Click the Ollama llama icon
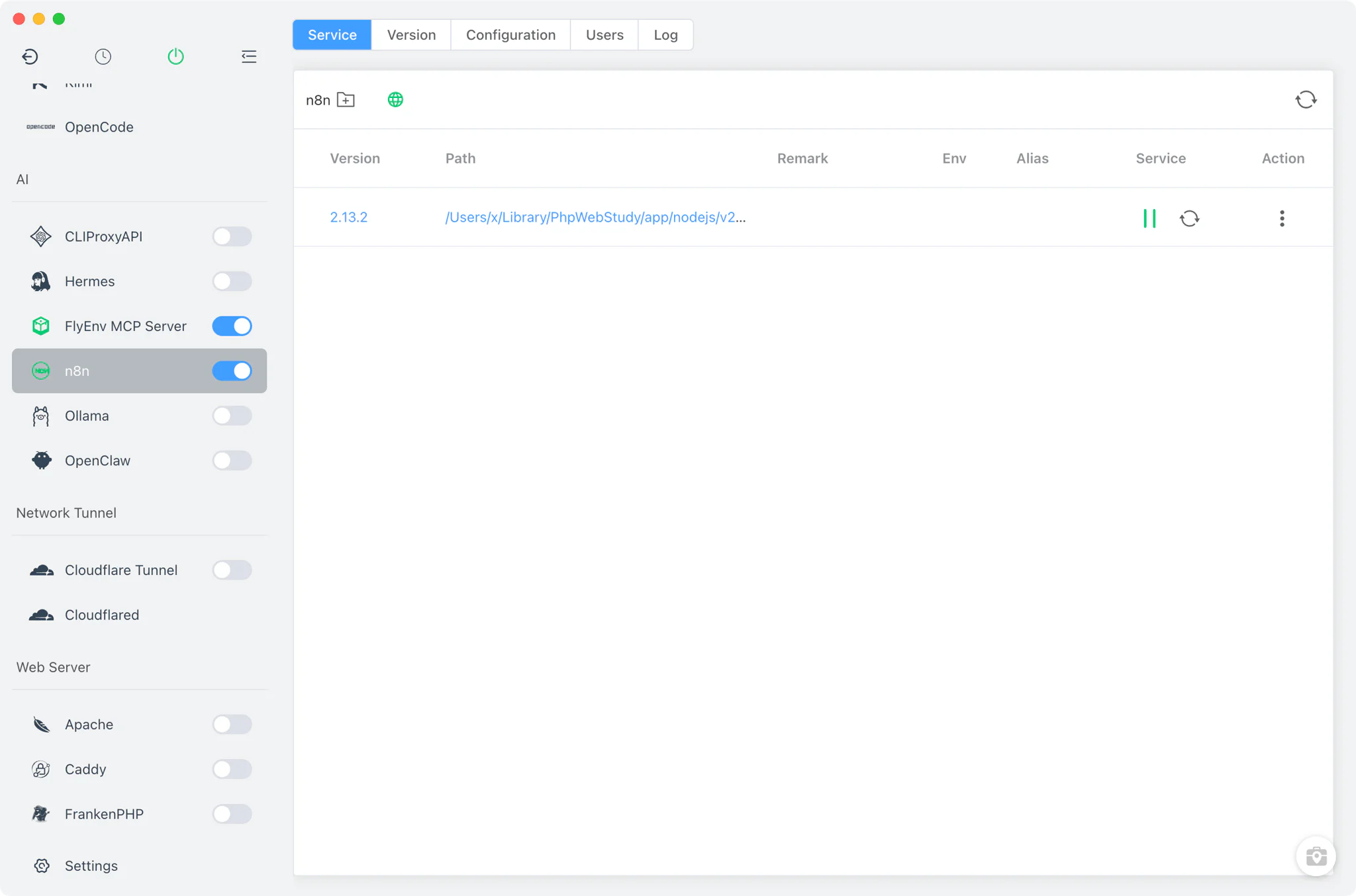Image resolution: width=1356 pixels, height=896 pixels. point(40,416)
